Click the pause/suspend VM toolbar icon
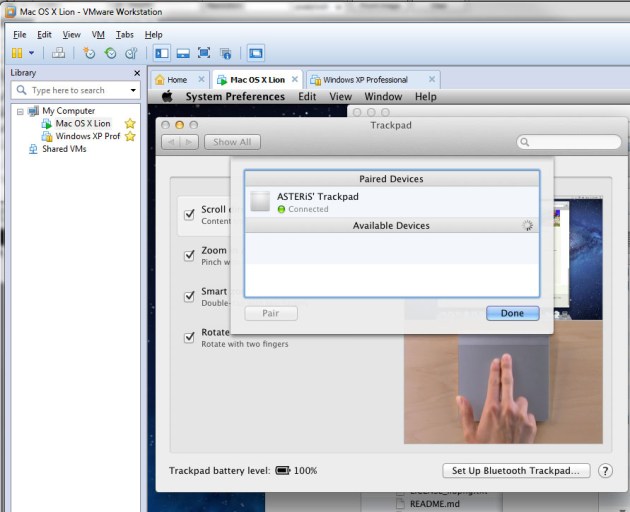The image size is (630, 512). tap(17, 53)
